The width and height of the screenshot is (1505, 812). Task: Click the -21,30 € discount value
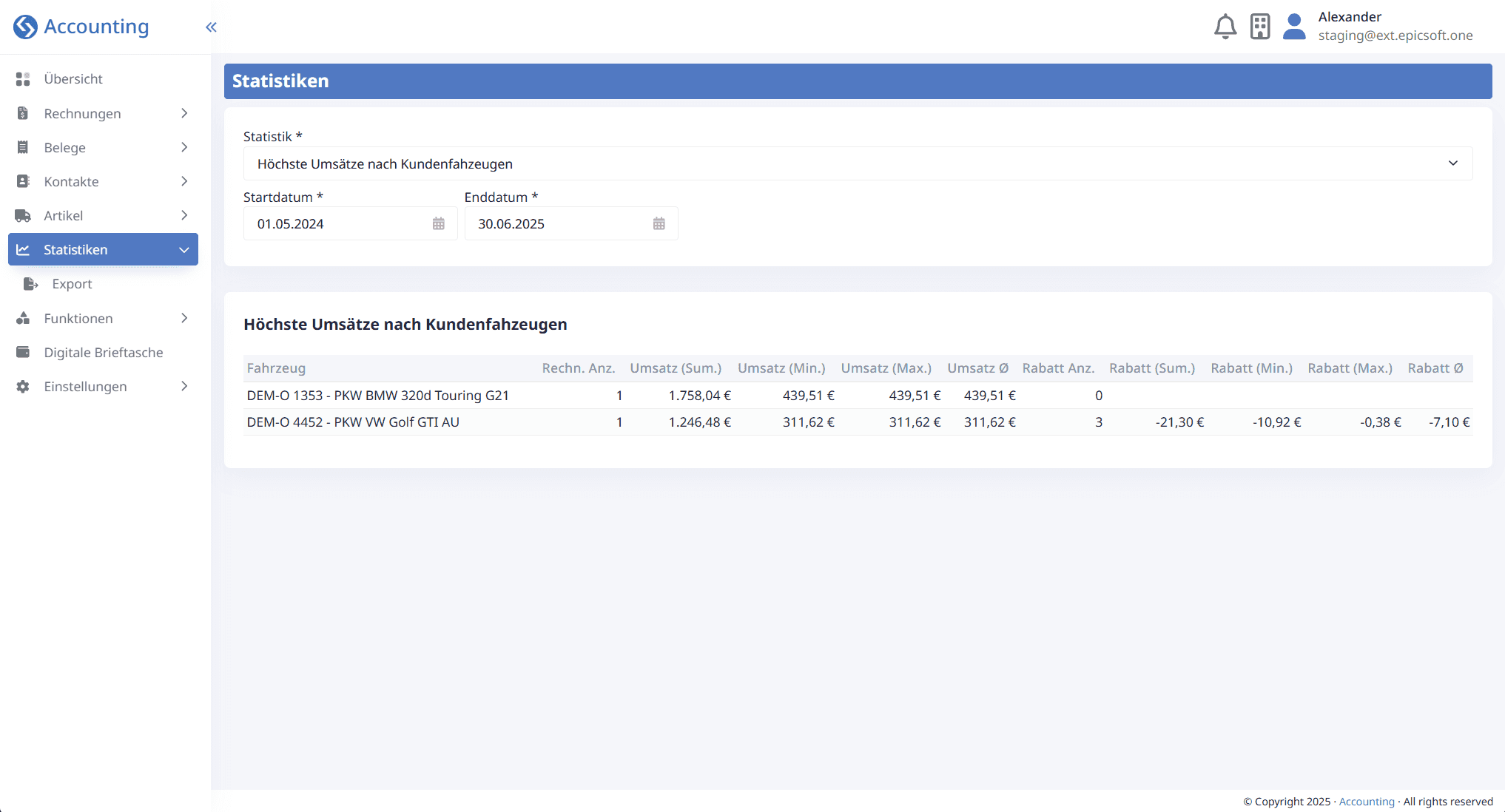point(1179,422)
